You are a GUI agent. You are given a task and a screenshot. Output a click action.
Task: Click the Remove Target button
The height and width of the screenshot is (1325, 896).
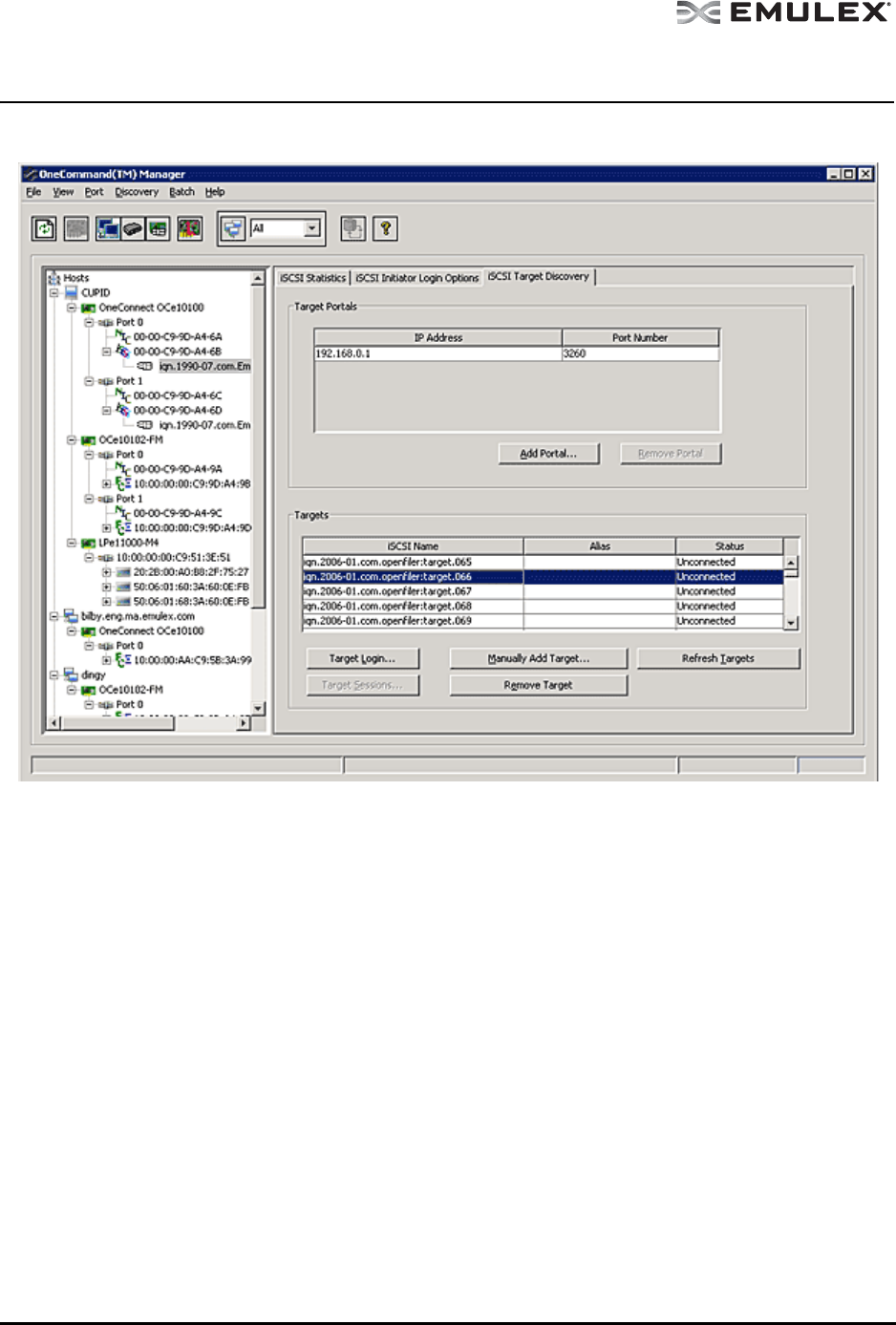point(539,685)
